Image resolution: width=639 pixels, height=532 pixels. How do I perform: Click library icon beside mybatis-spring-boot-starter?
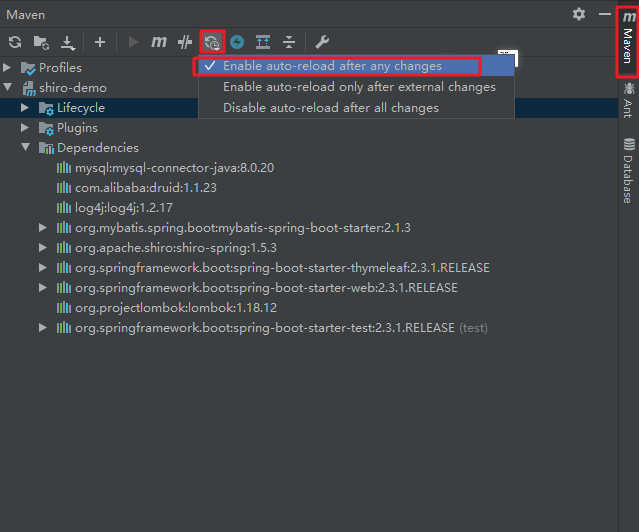(64, 227)
